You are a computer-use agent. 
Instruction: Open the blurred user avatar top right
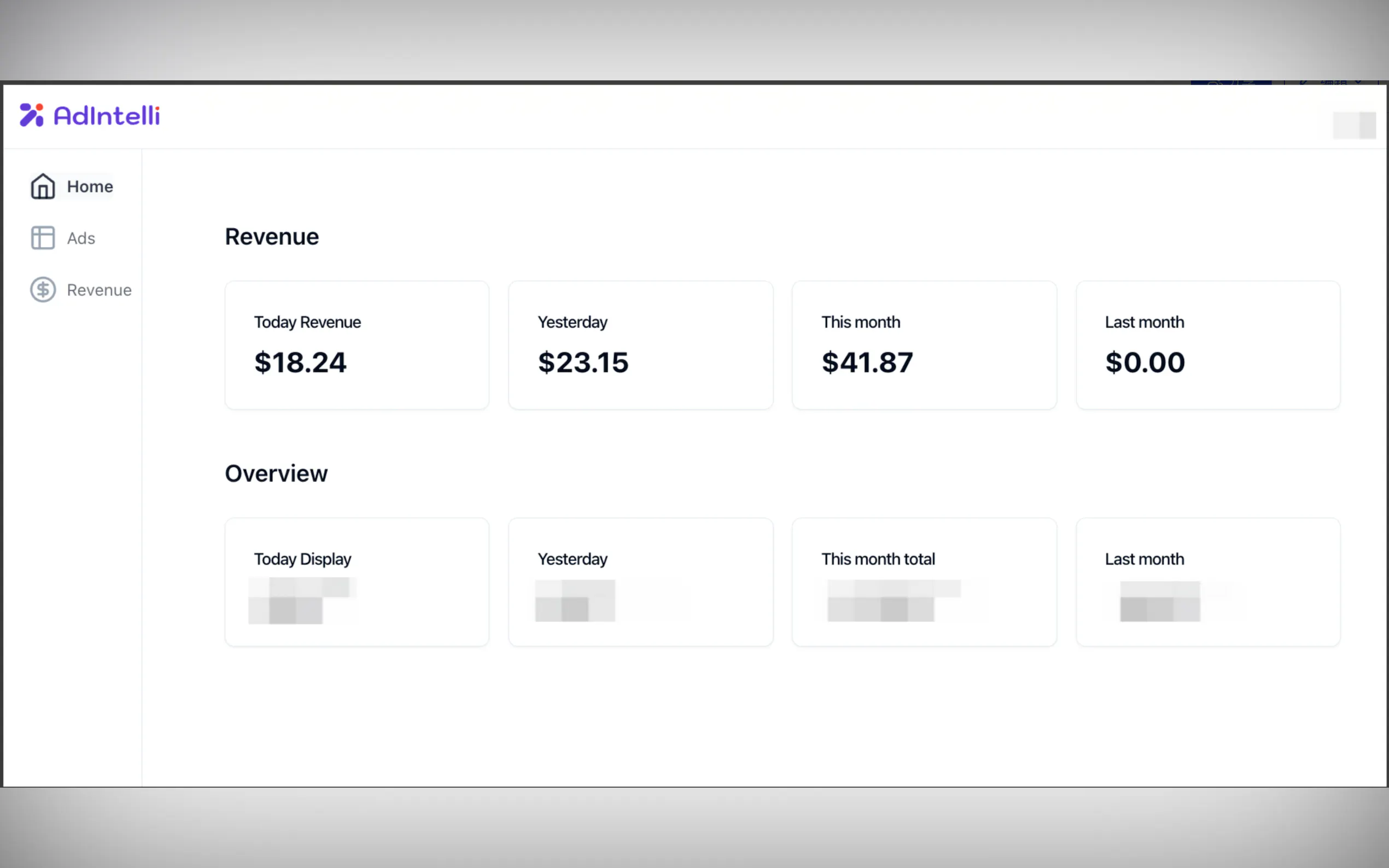pyautogui.click(x=1353, y=125)
